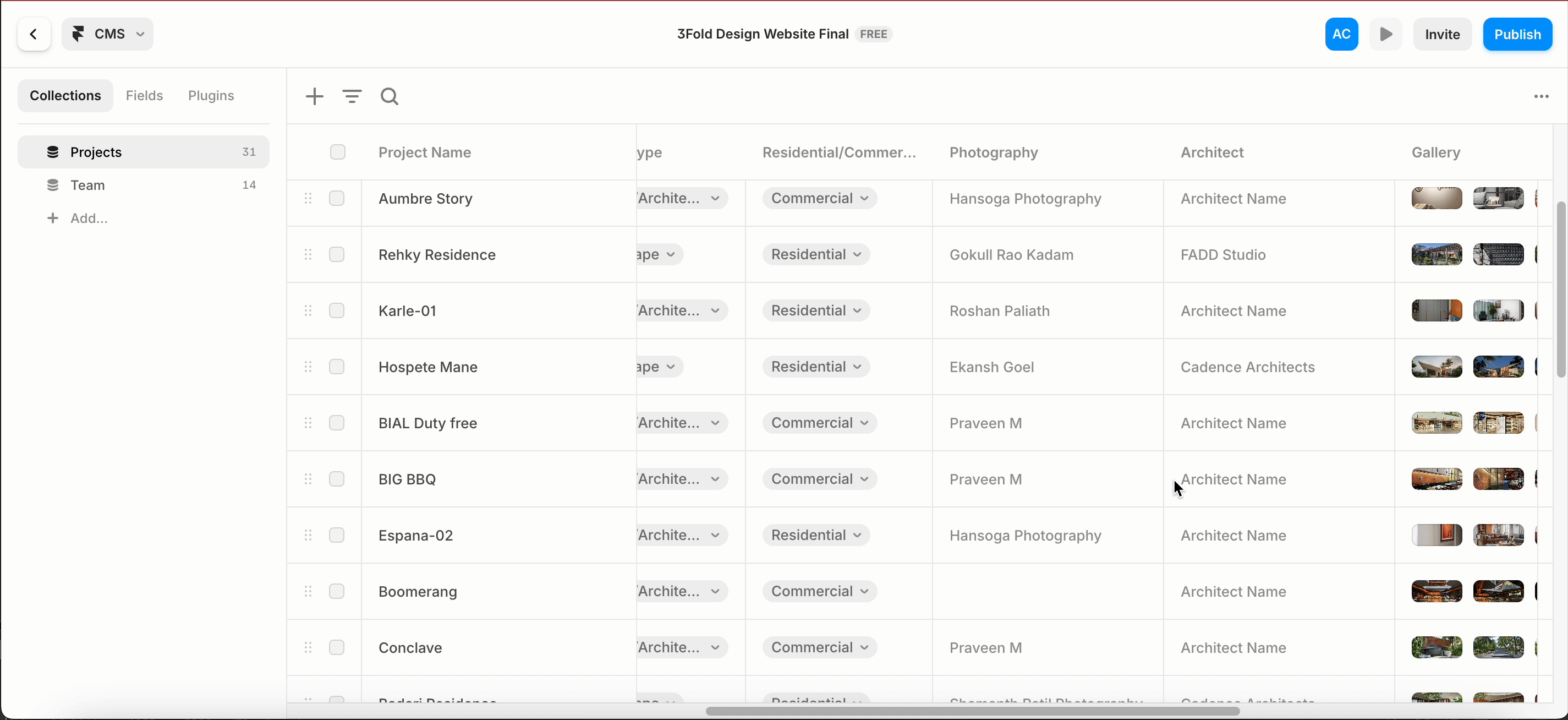Open Commercial dropdown for BIAL Duty free

(819, 422)
